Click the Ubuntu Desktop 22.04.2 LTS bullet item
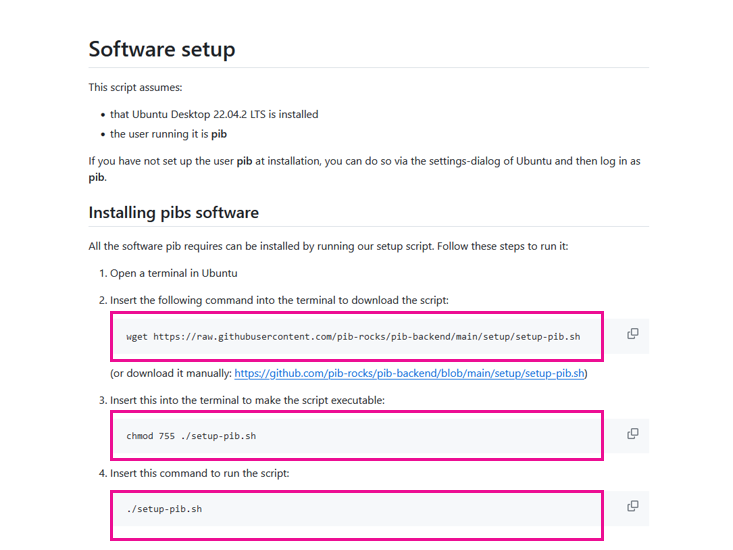Image resolution: width=733 pixels, height=550 pixels. (x=214, y=114)
